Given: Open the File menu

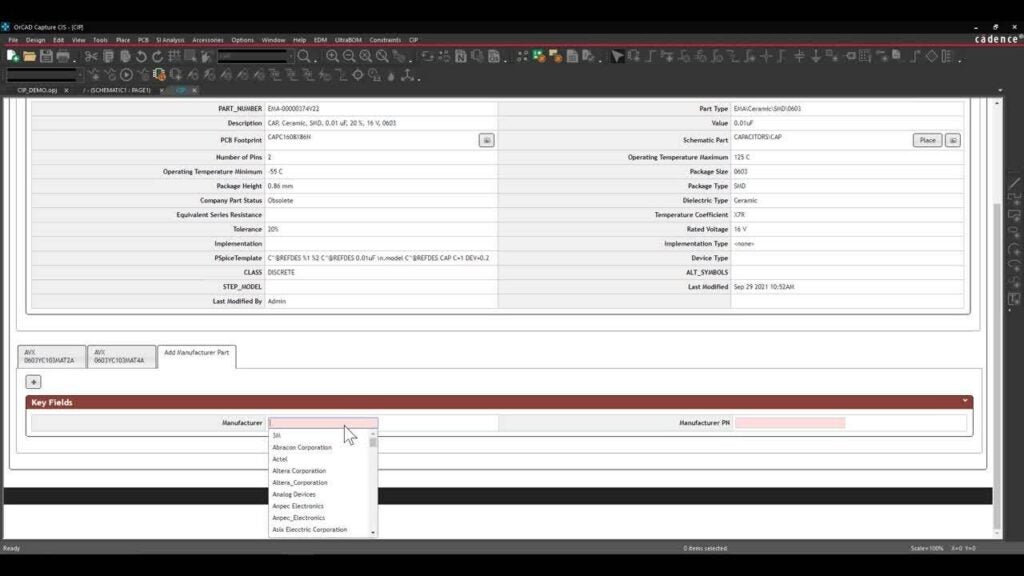Looking at the screenshot, I should click(x=13, y=40).
